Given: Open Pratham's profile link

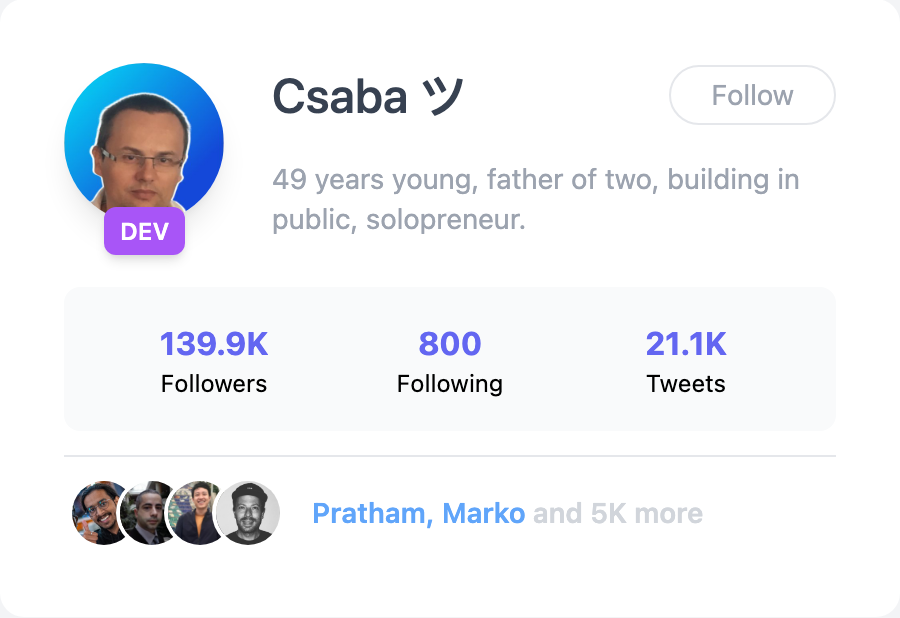Looking at the screenshot, I should (369, 514).
